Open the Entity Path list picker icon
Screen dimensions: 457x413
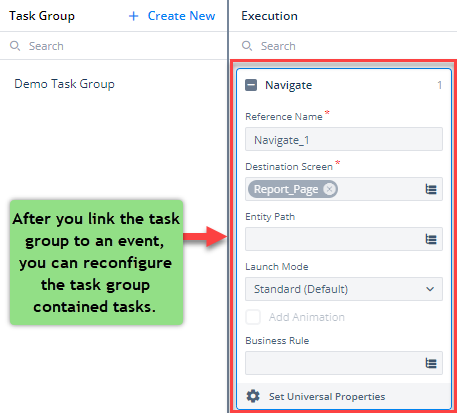(431, 239)
